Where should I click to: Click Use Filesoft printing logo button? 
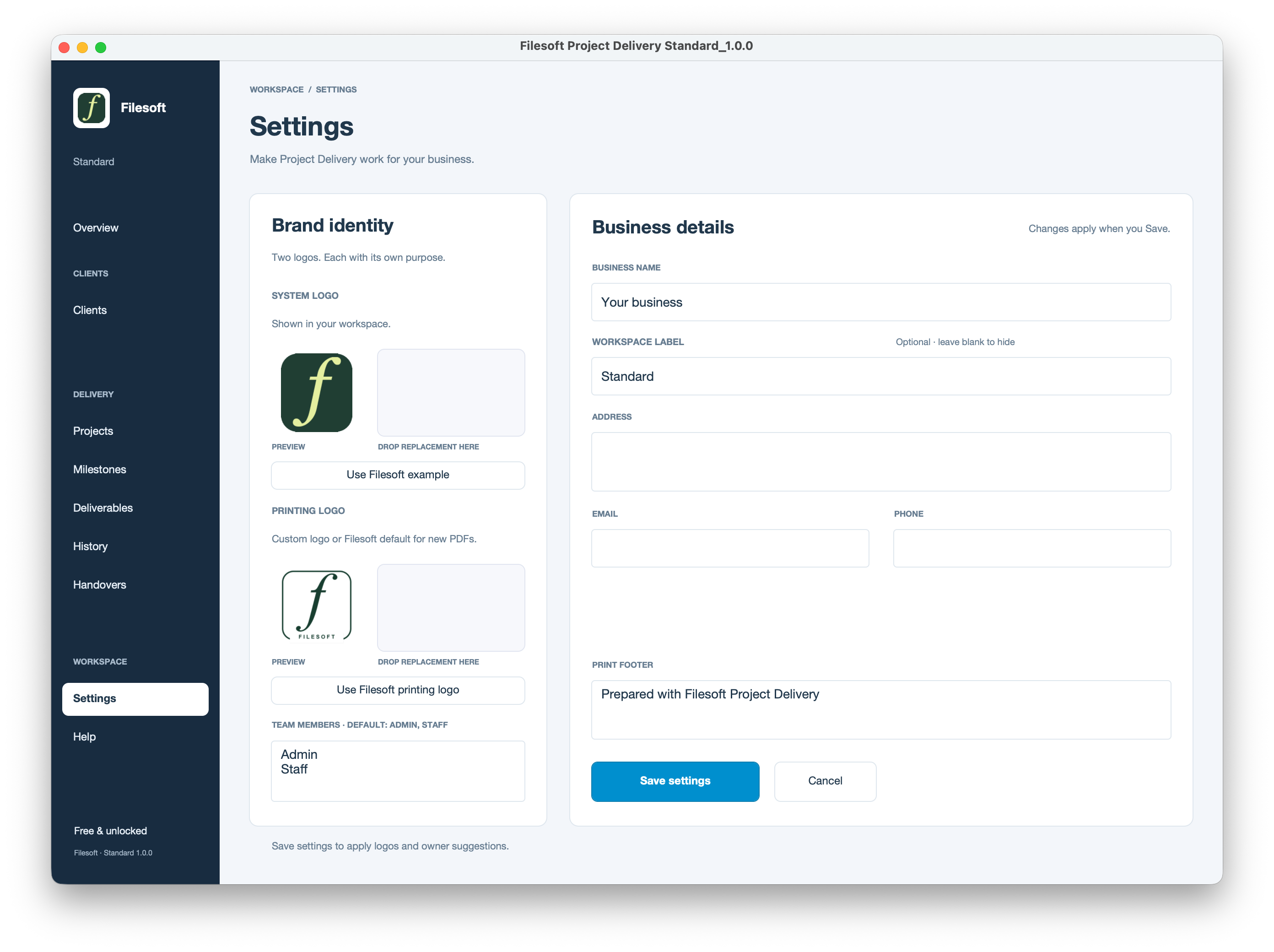(x=398, y=691)
